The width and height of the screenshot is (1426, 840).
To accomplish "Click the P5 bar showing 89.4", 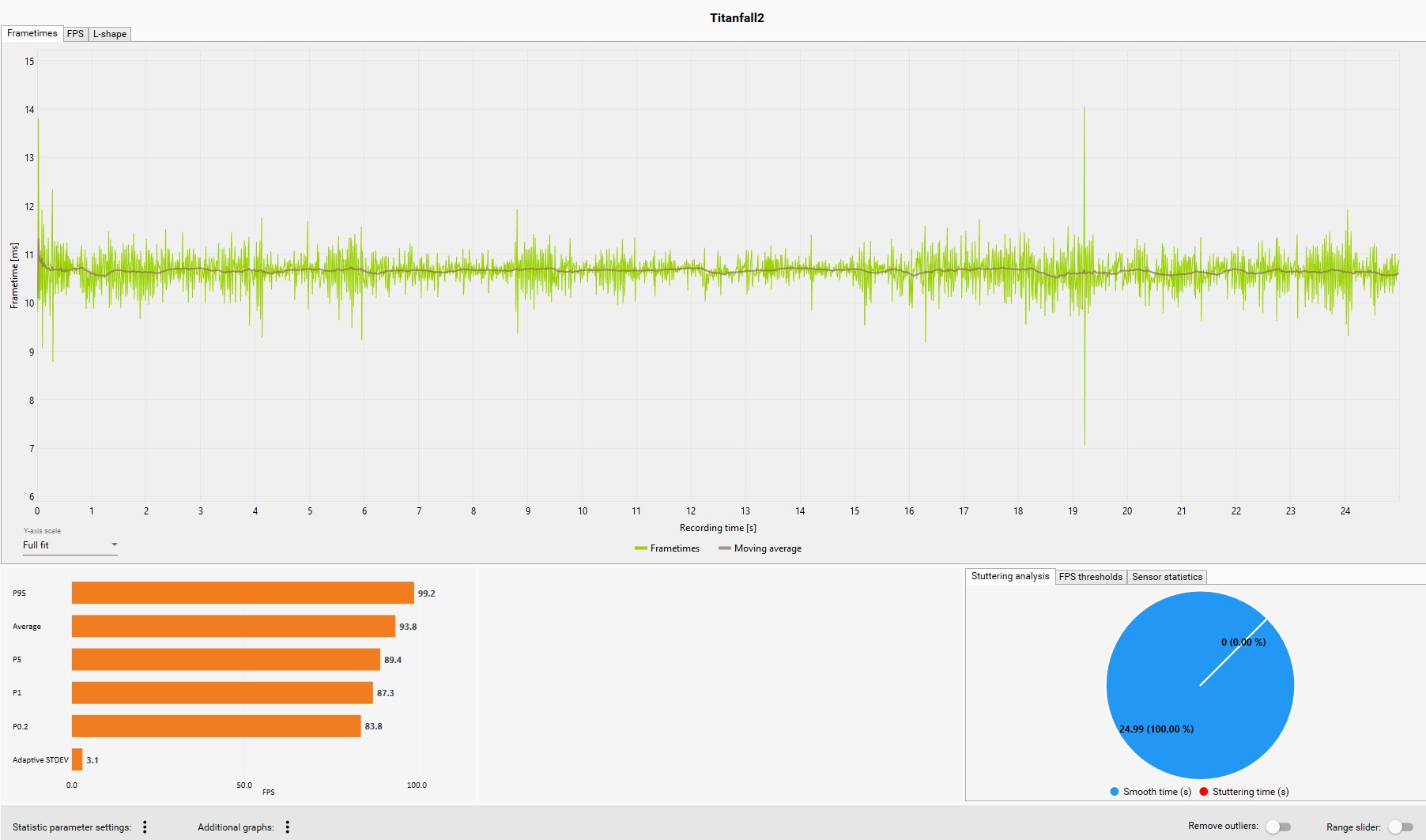I will point(226,659).
